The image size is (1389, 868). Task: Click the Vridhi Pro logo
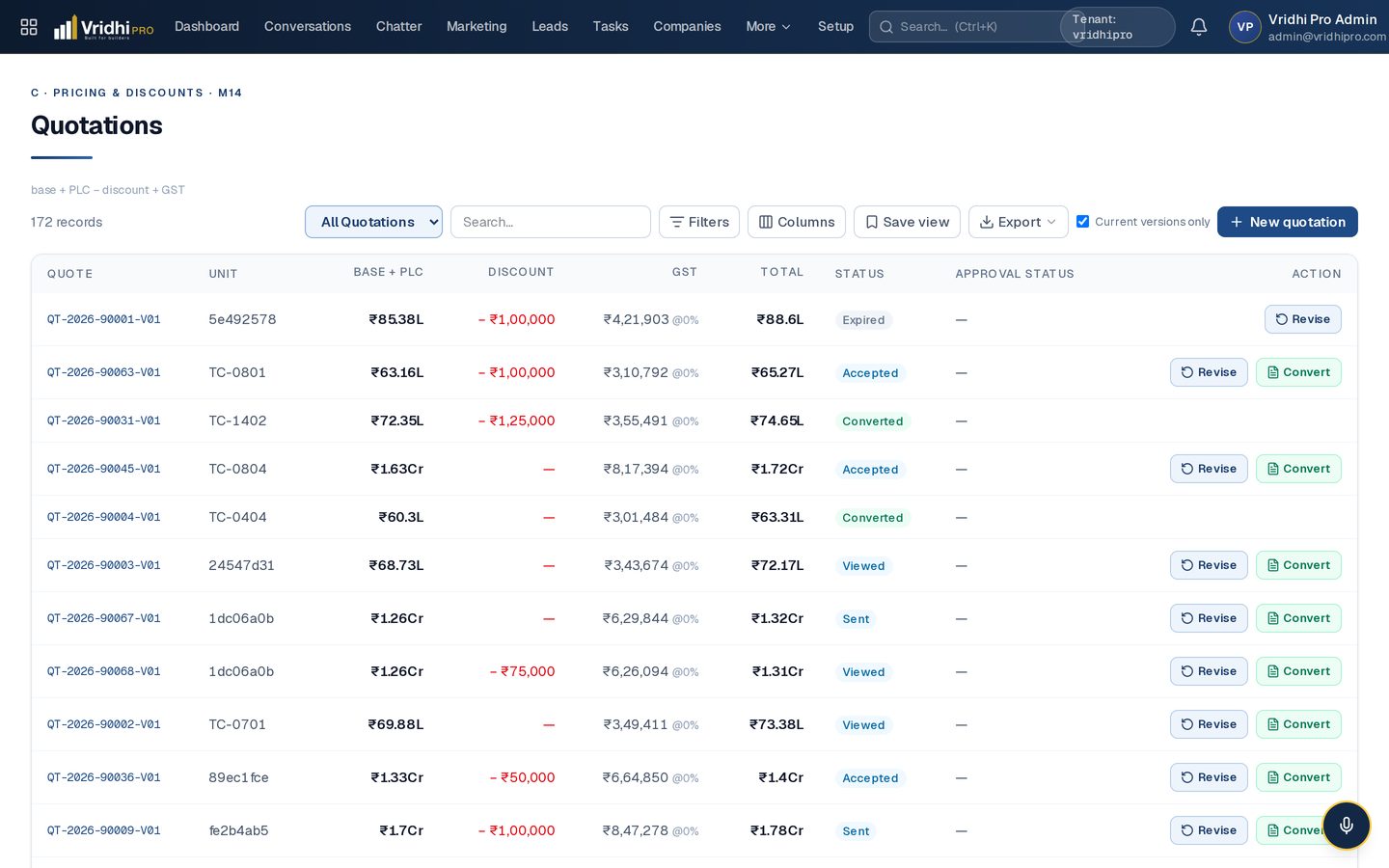pos(104,27)
